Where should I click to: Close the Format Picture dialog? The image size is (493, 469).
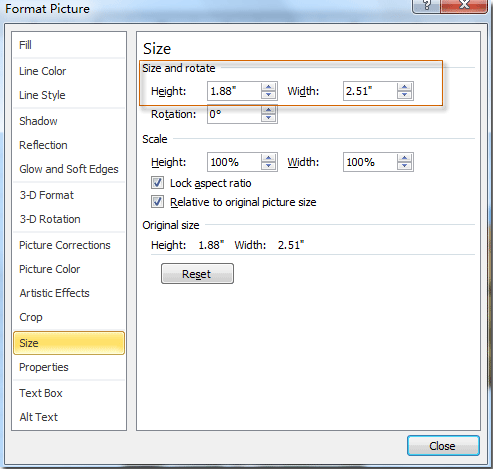[443, 446]
